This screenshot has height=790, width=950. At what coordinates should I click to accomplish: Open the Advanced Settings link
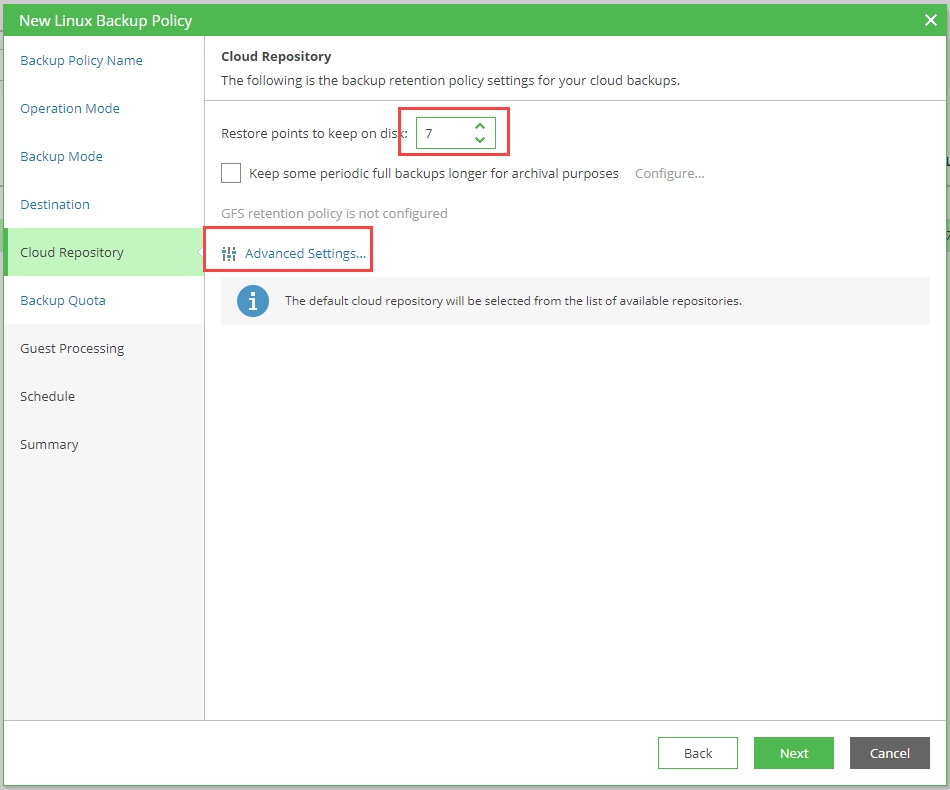305,254
